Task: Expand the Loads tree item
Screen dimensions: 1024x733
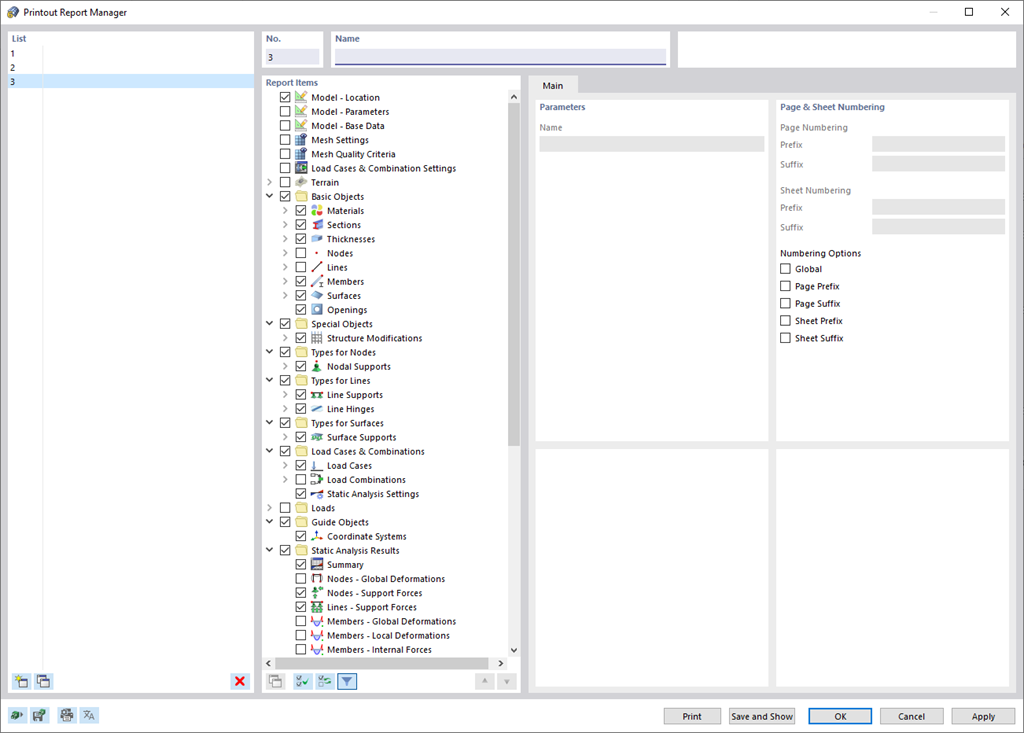Action: (269, 507)
